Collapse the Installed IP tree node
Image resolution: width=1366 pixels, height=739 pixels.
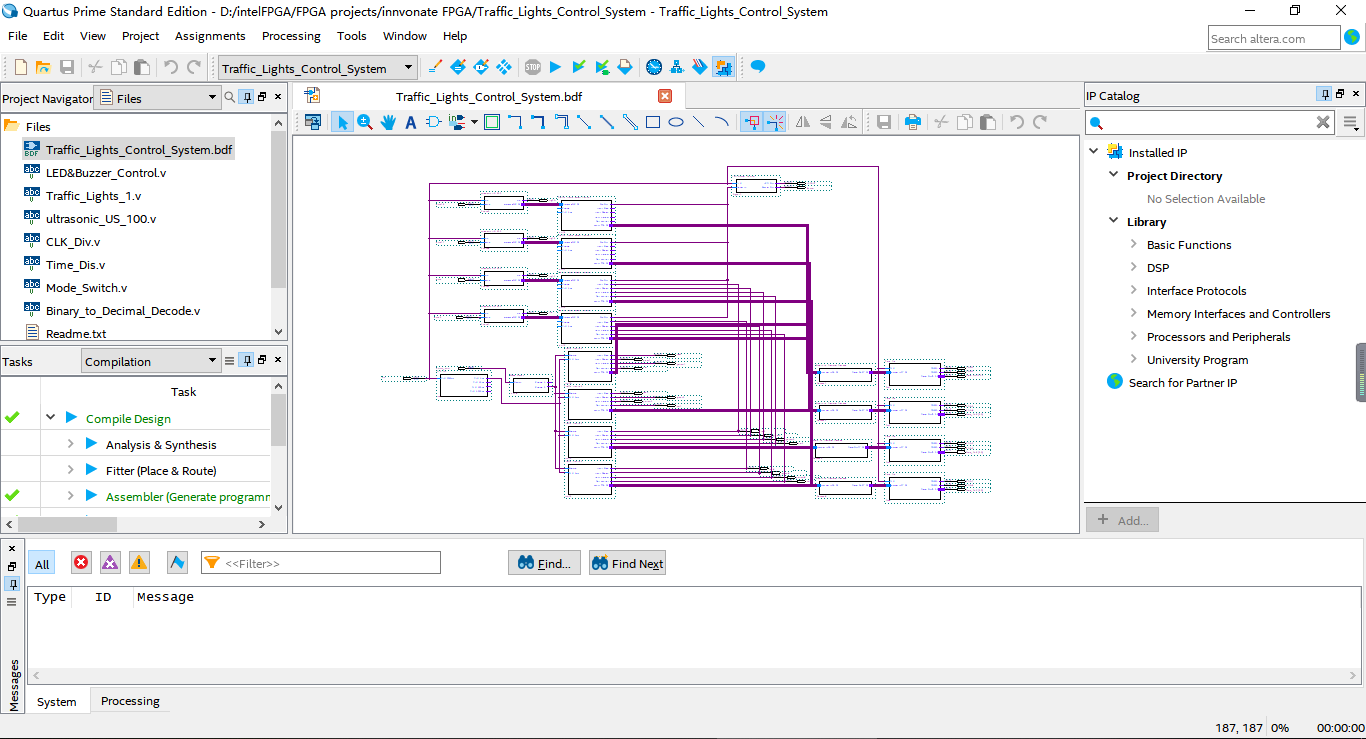(1094, 152)
